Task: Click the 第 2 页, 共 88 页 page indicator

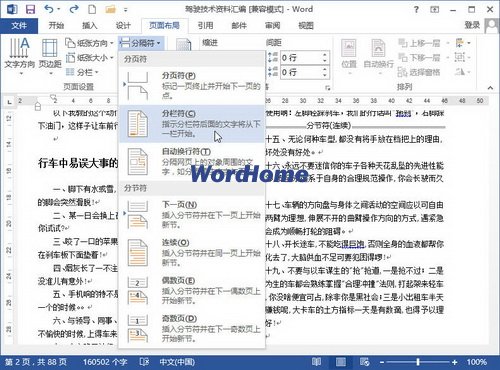Action: coord(35,362)
